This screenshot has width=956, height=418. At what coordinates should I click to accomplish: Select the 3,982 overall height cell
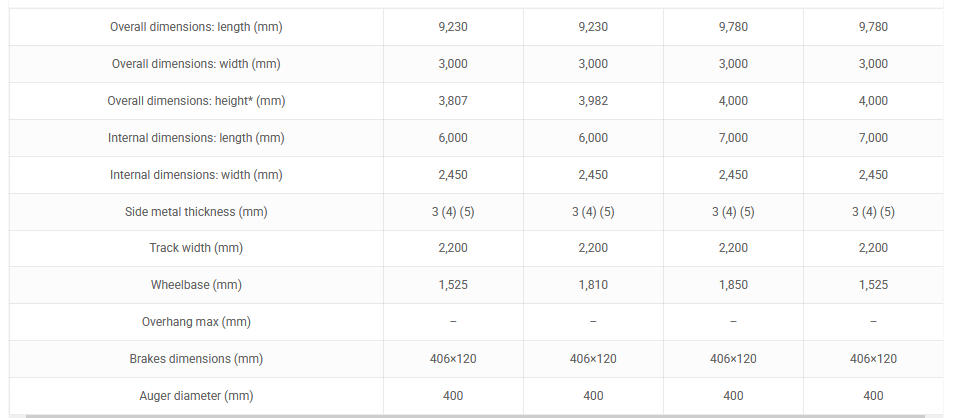593,101
